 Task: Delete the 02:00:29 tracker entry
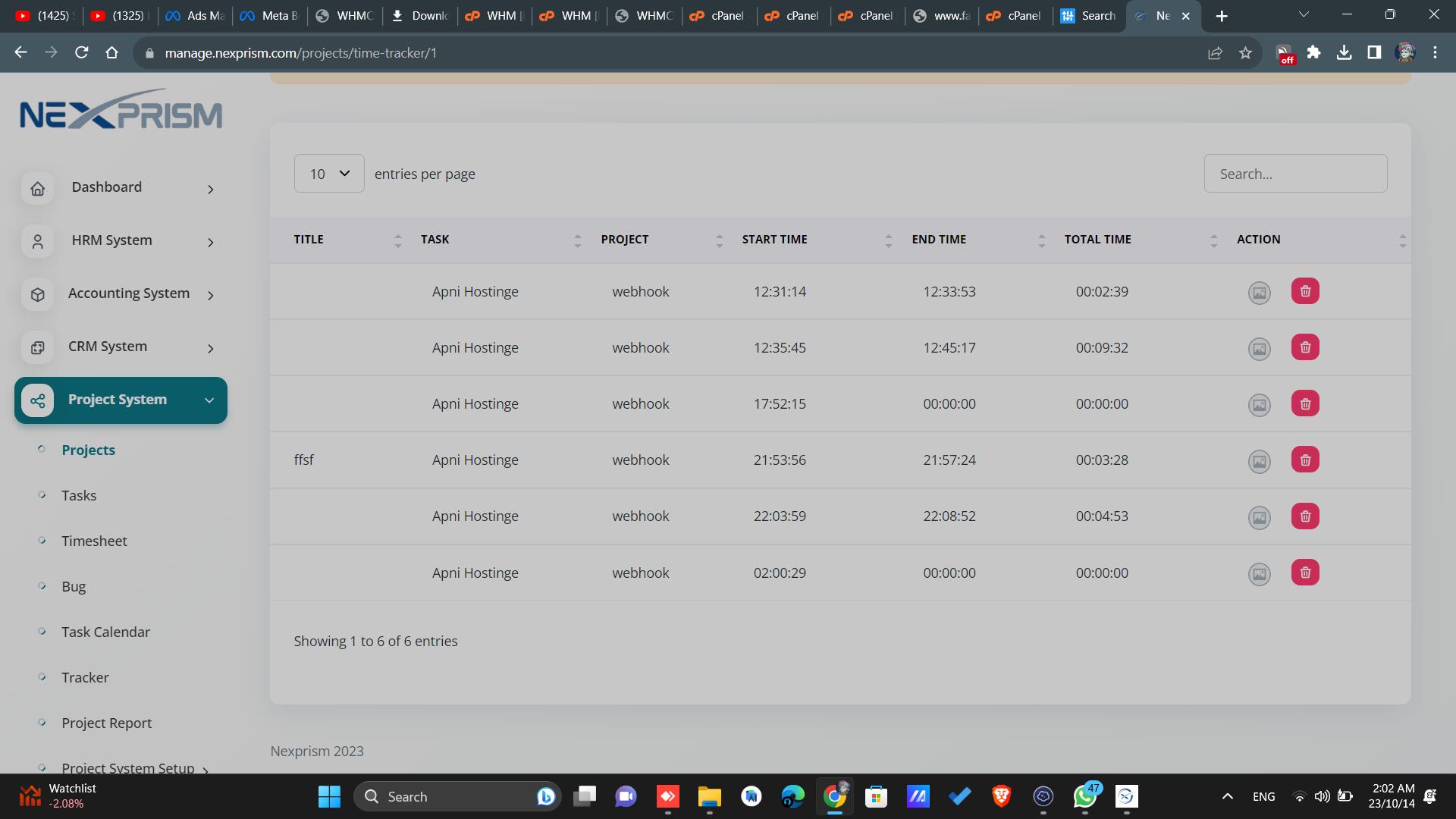coord(1305,573)
